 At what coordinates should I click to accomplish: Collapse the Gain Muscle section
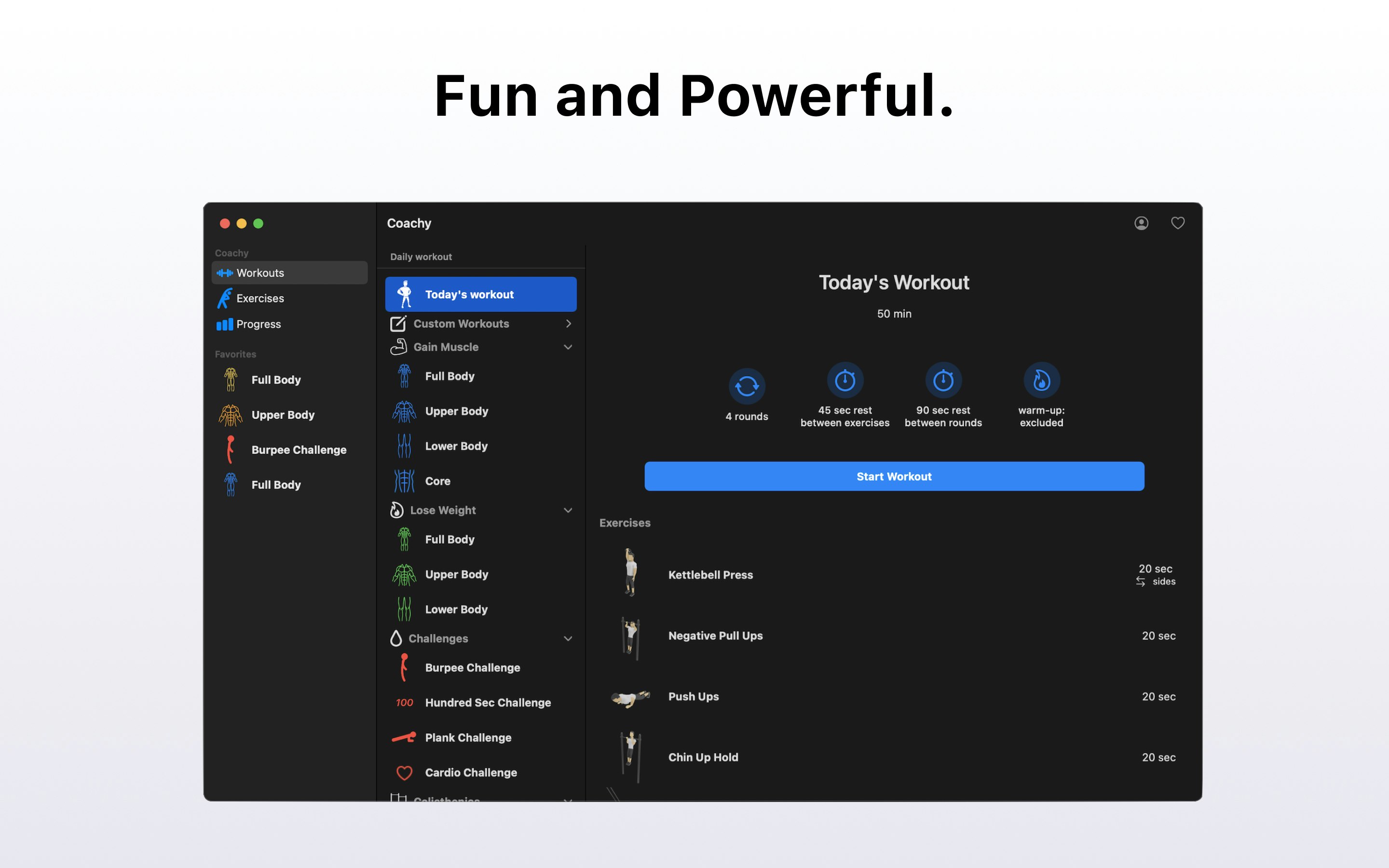[x=568, y=347]
